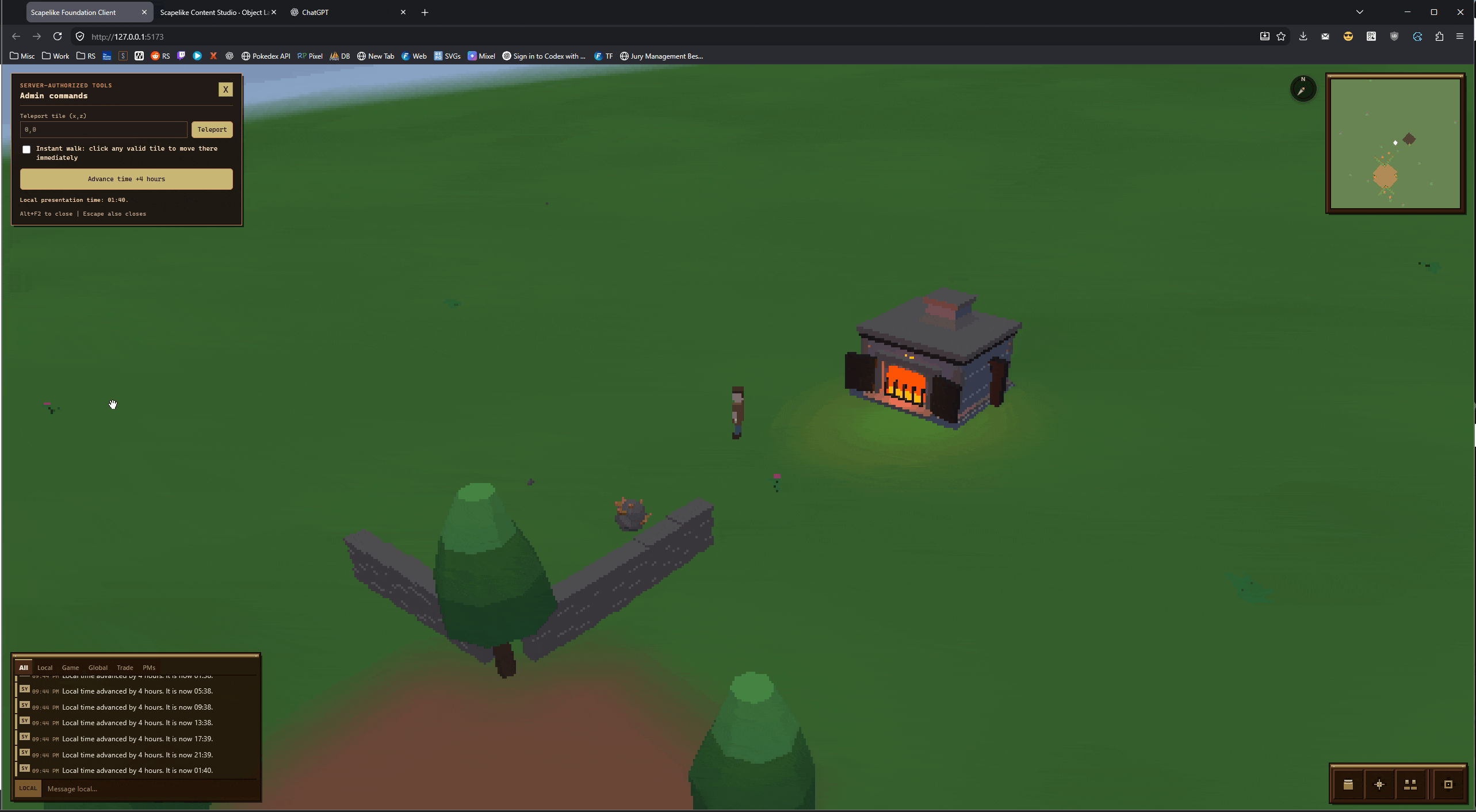Expand the list-all-tabs chevron
1476x812 pixels.
pos(1360,12)
